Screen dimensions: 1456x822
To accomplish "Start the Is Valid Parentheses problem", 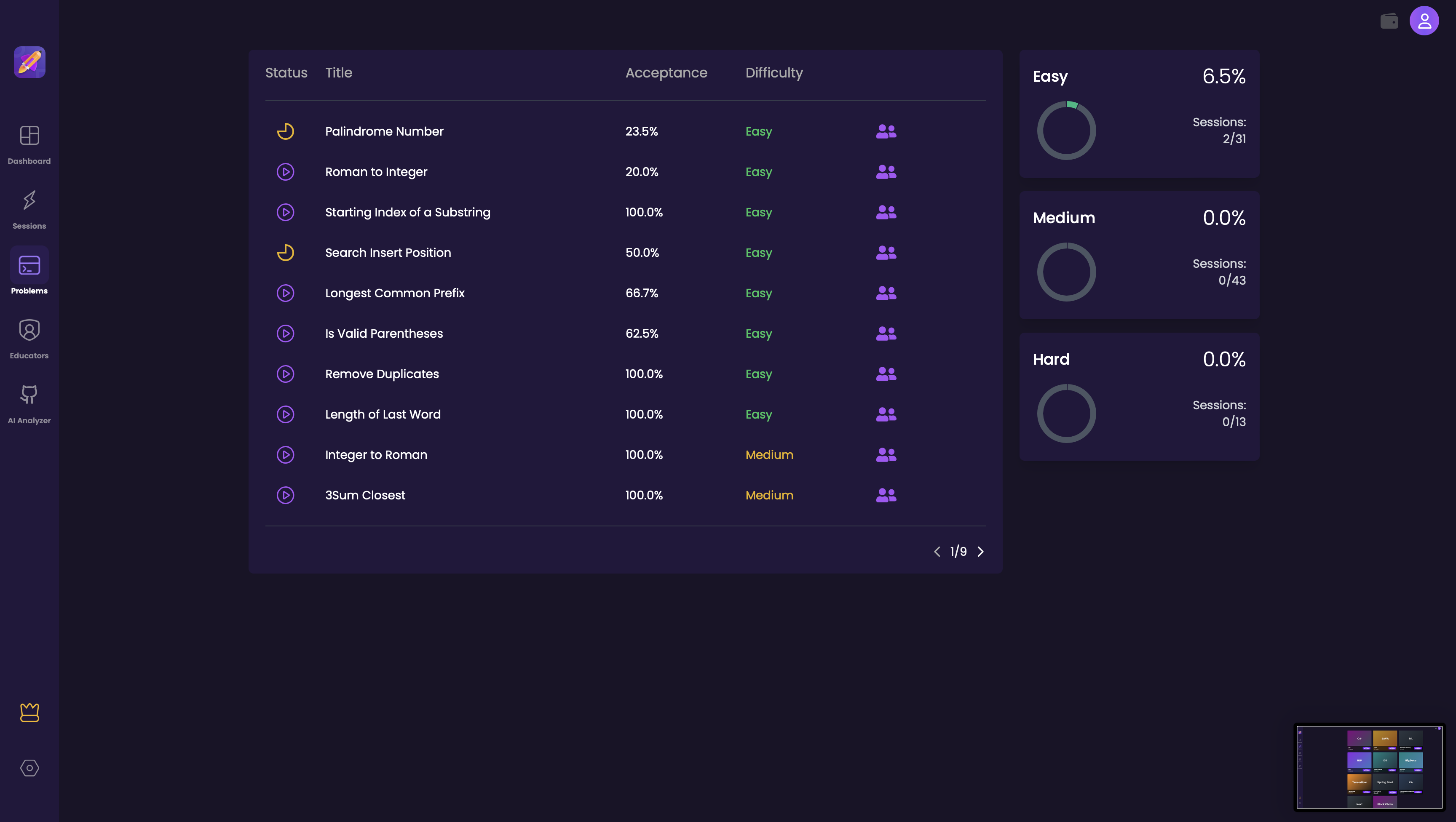I will pyautogui.click(x=286, y=334).
